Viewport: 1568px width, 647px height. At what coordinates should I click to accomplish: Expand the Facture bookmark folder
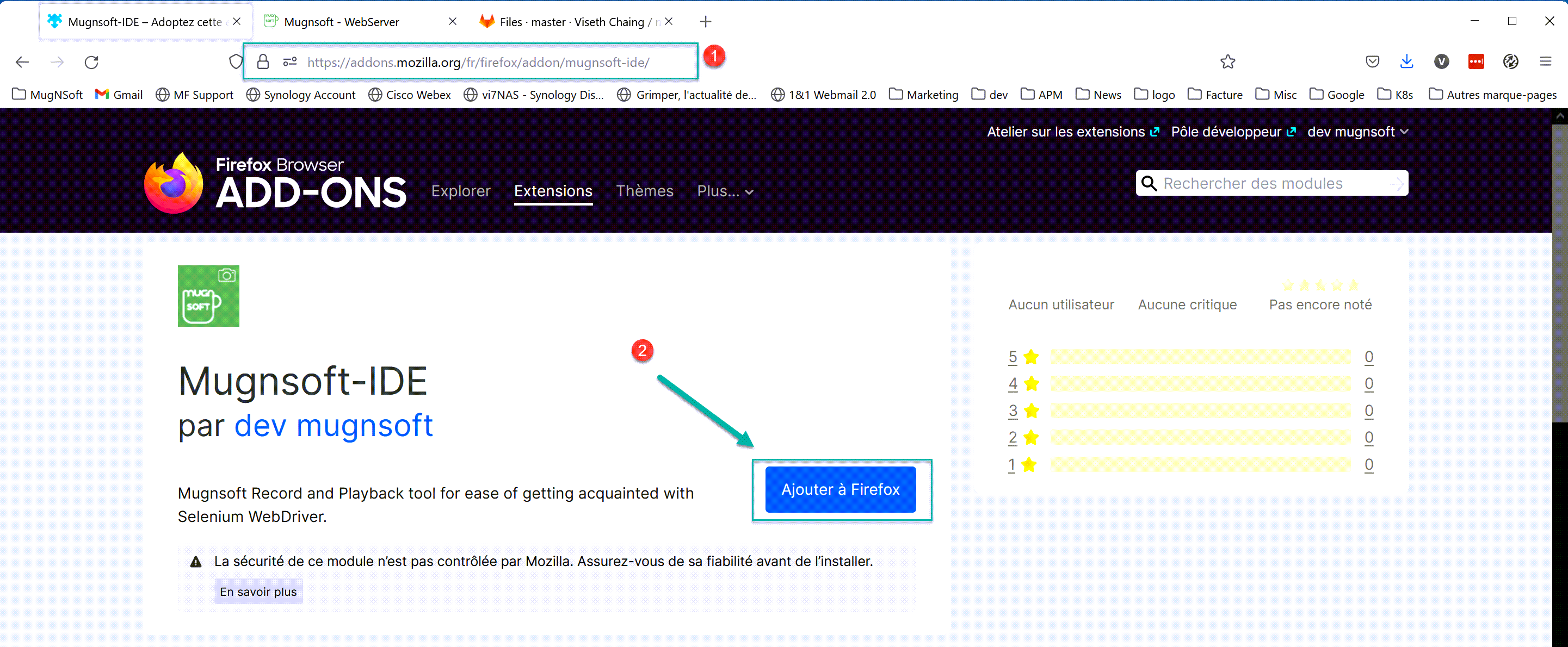(1215, 95)
